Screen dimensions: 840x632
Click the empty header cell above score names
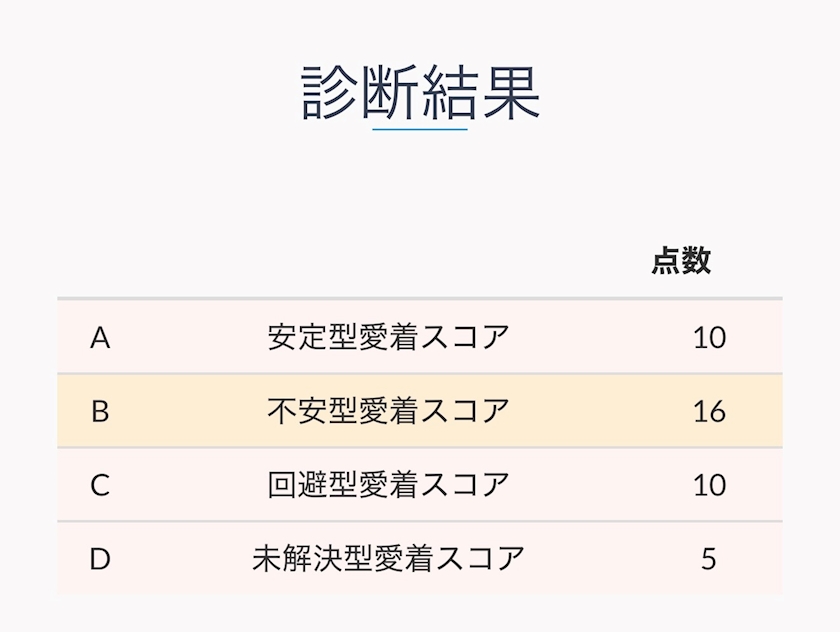pyautogui.click(x=388, y=261)
